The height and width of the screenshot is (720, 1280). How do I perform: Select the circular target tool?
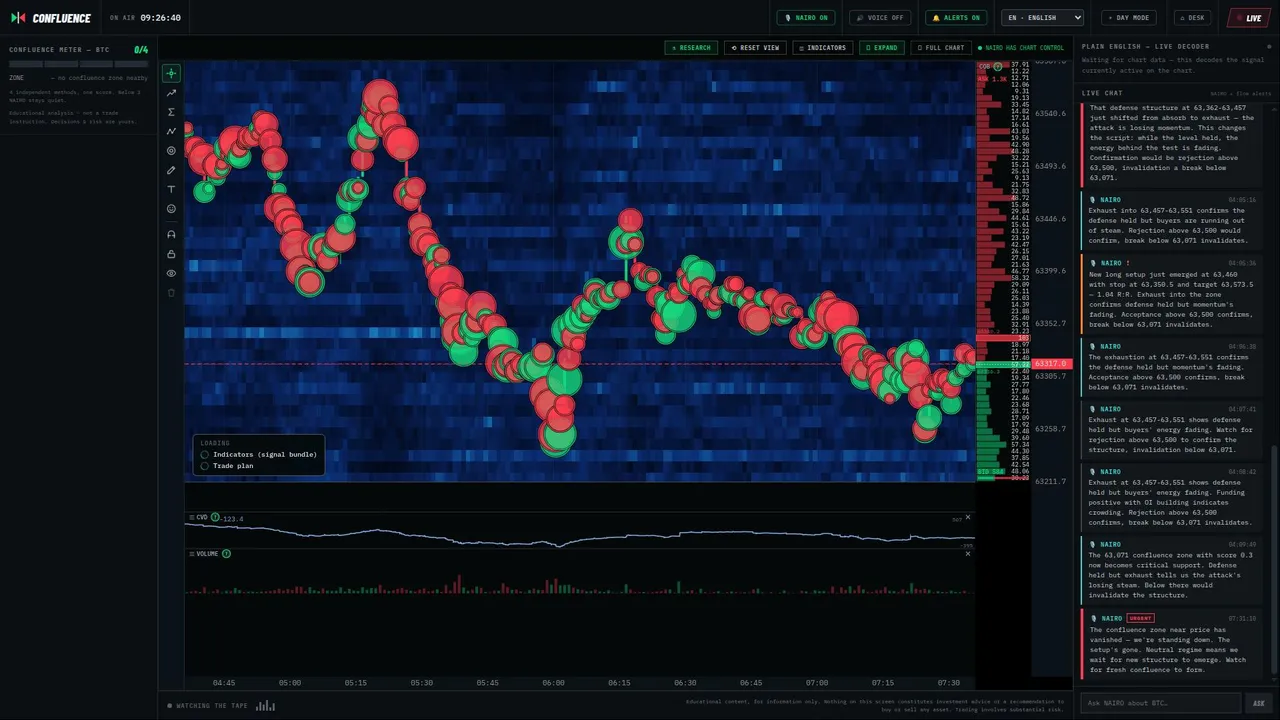(171, 151)
